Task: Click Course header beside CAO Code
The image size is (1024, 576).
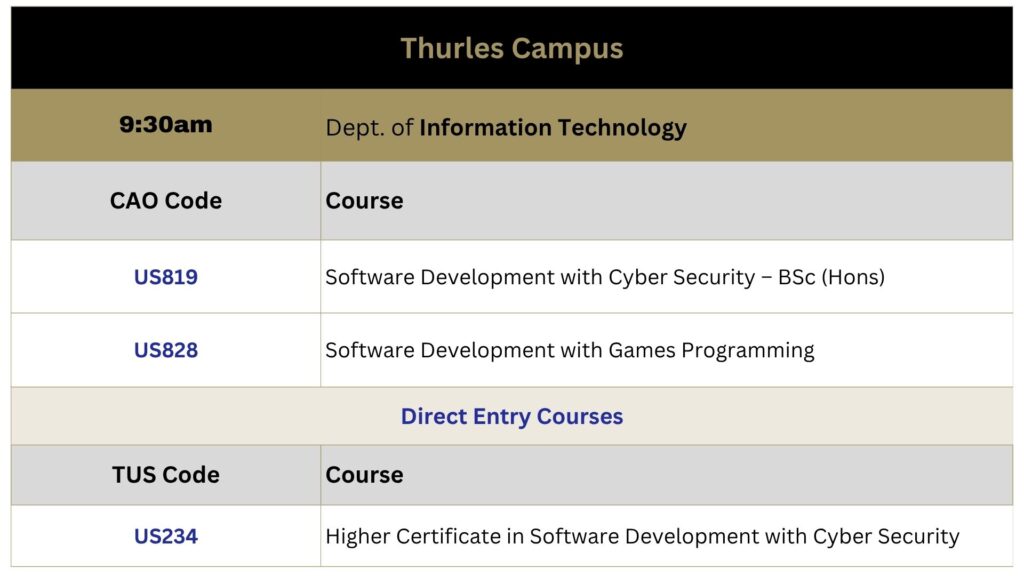Action: [x=364, y=200]
